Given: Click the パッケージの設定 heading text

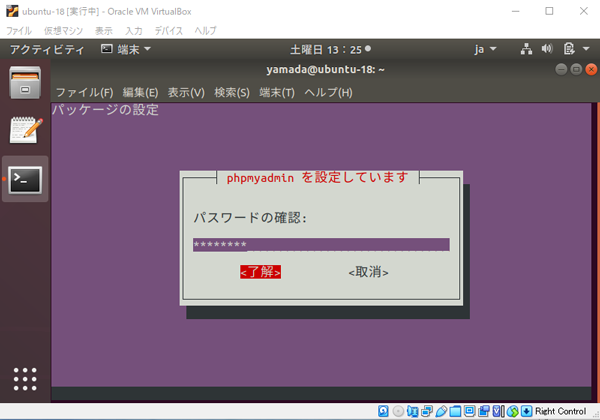Looking at the screenshot, I should coord(105,110).
